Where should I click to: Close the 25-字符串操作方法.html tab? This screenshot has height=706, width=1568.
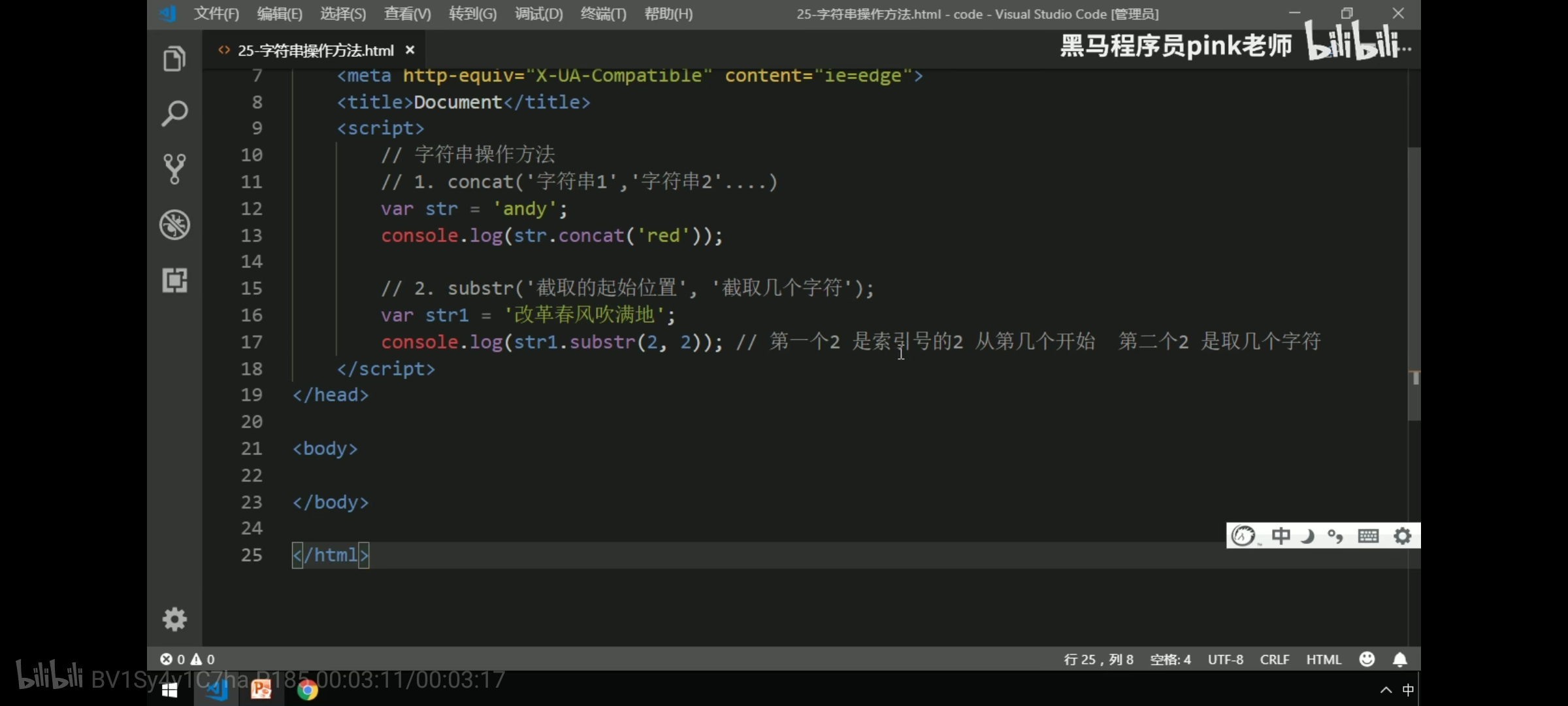click(x=410, y=50)
